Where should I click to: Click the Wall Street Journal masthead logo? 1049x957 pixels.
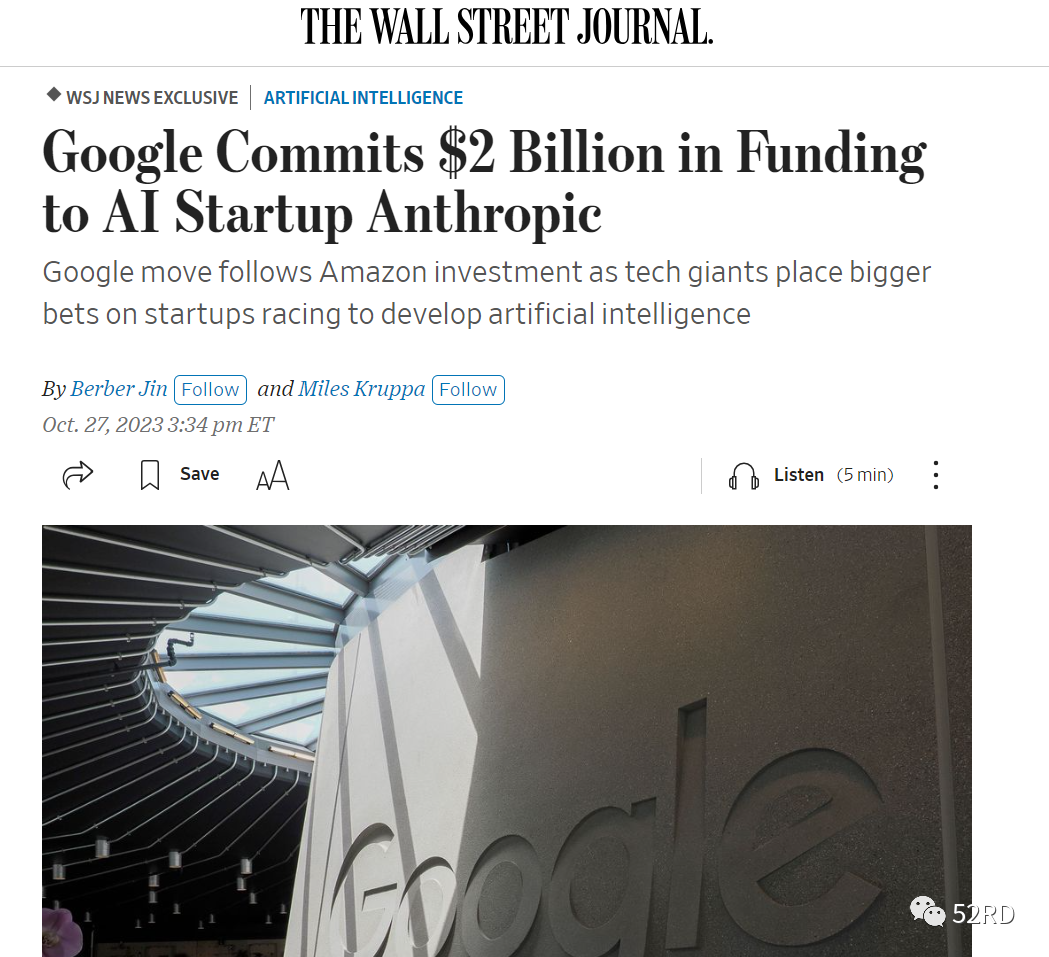tap(507, 27)
